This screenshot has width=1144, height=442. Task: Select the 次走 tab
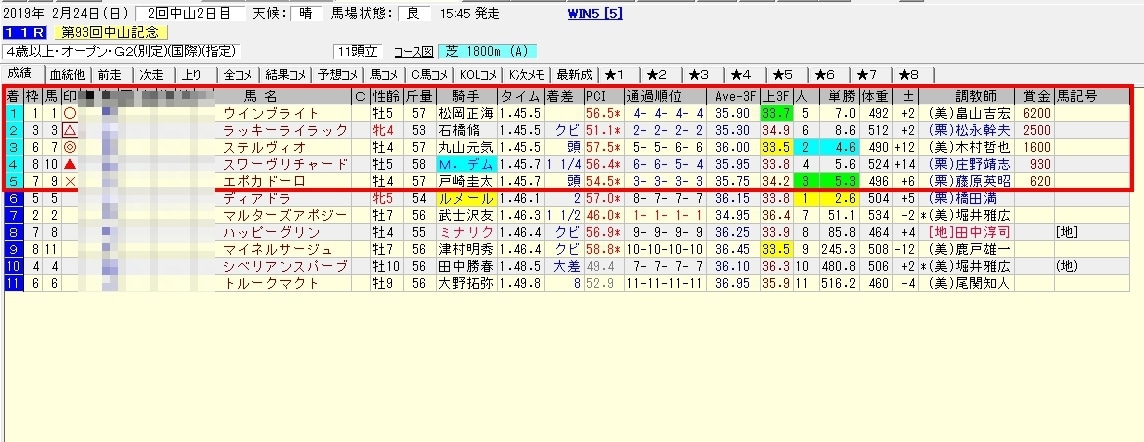pos(154,74)
